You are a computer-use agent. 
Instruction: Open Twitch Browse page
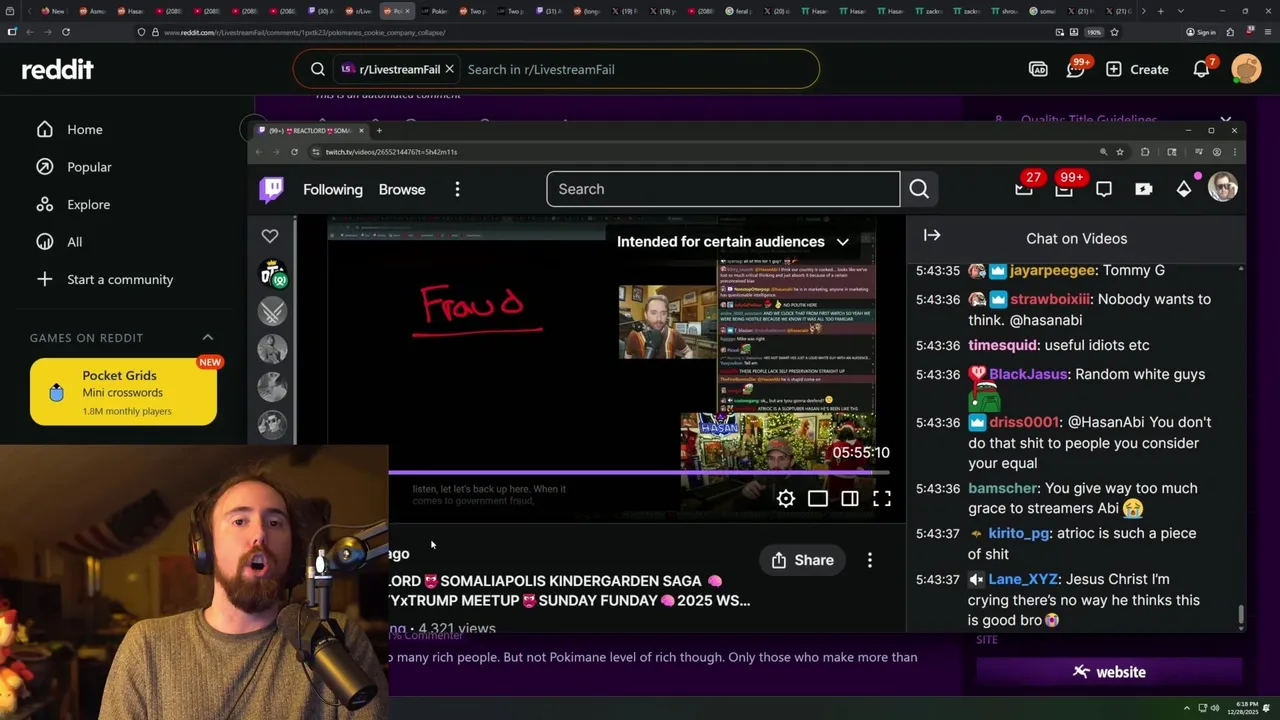point(402,189)
